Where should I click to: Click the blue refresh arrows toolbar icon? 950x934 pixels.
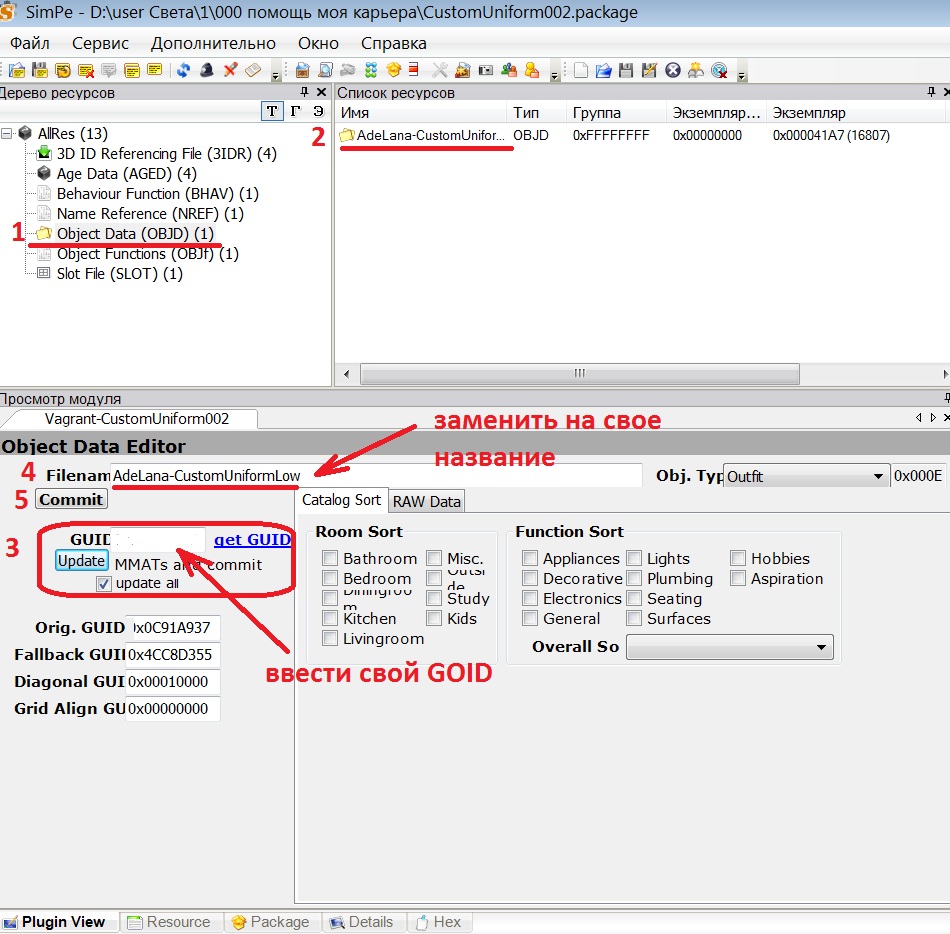[184, 70]
